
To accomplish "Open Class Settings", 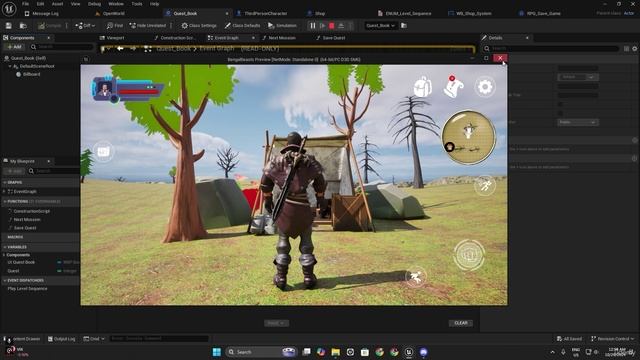I will coord(199,26).
